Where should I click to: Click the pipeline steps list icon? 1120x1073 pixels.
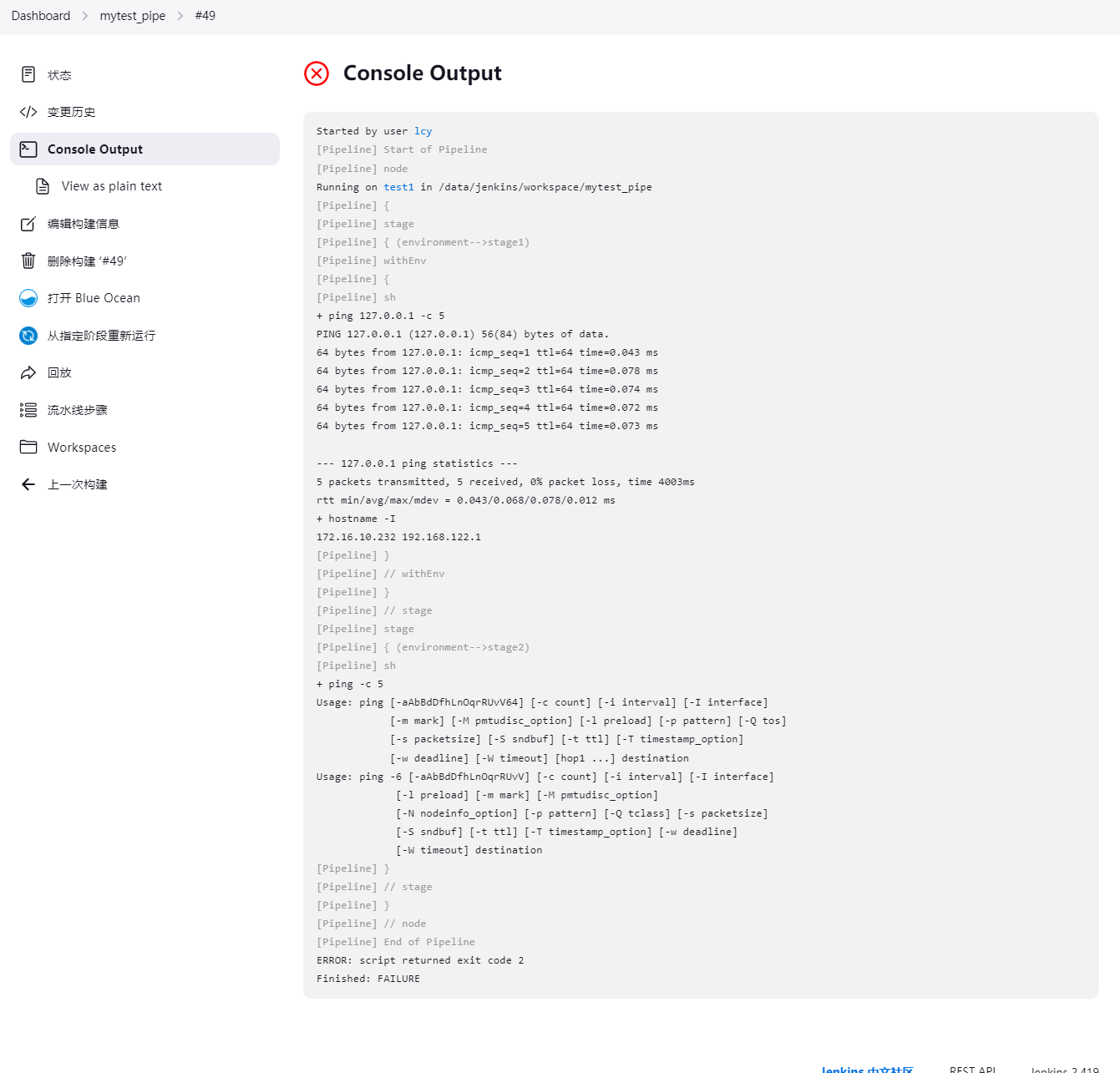[28, 410]
